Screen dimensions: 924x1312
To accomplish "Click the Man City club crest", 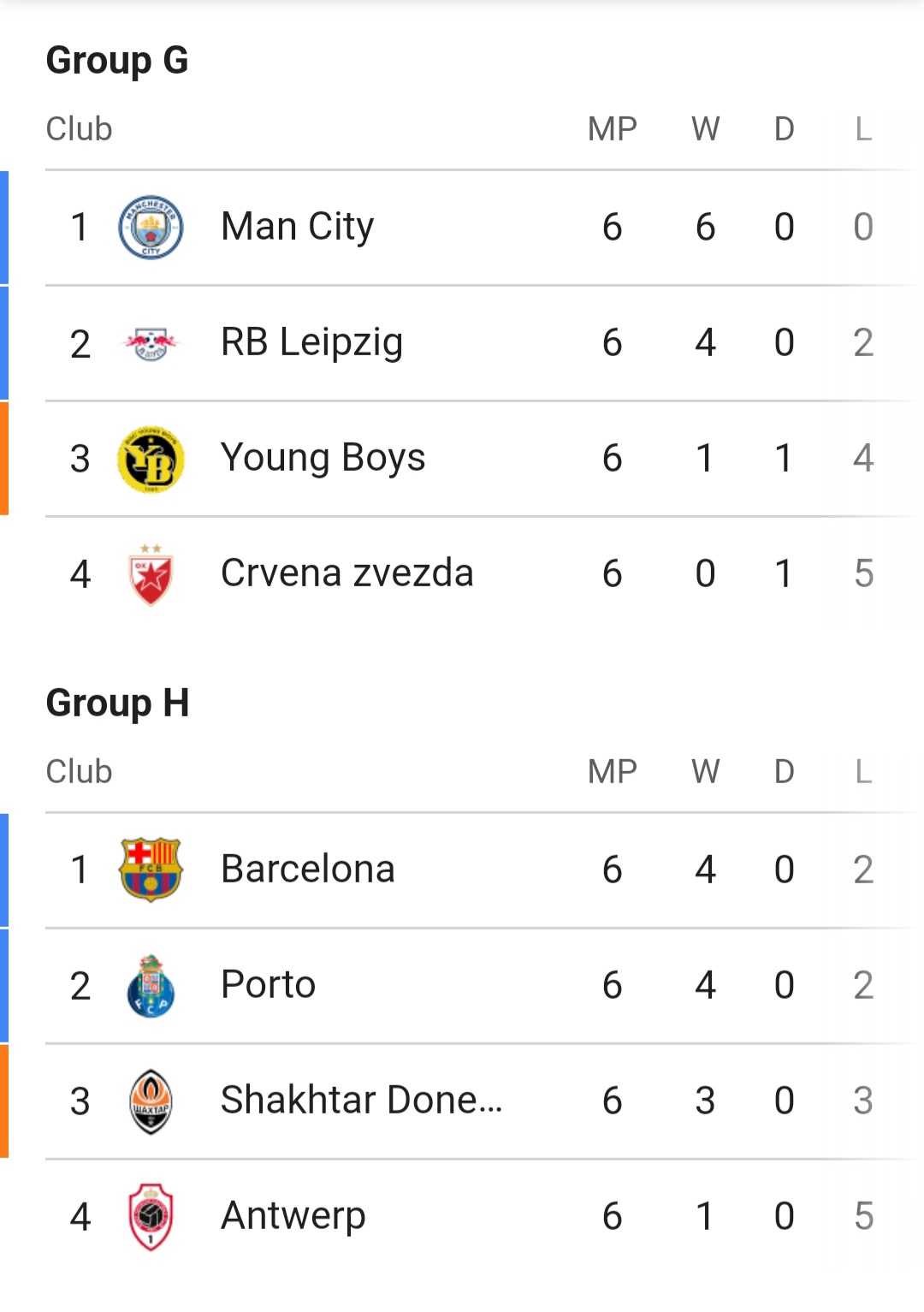I will [x=151, y=228].
